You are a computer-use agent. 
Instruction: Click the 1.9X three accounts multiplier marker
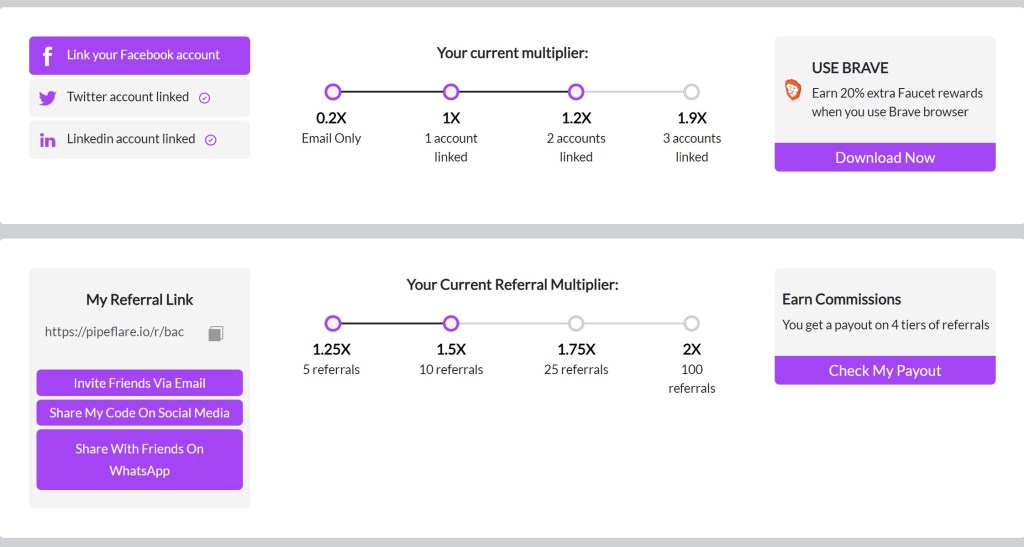pyautogui.click(x=691, y=92)
